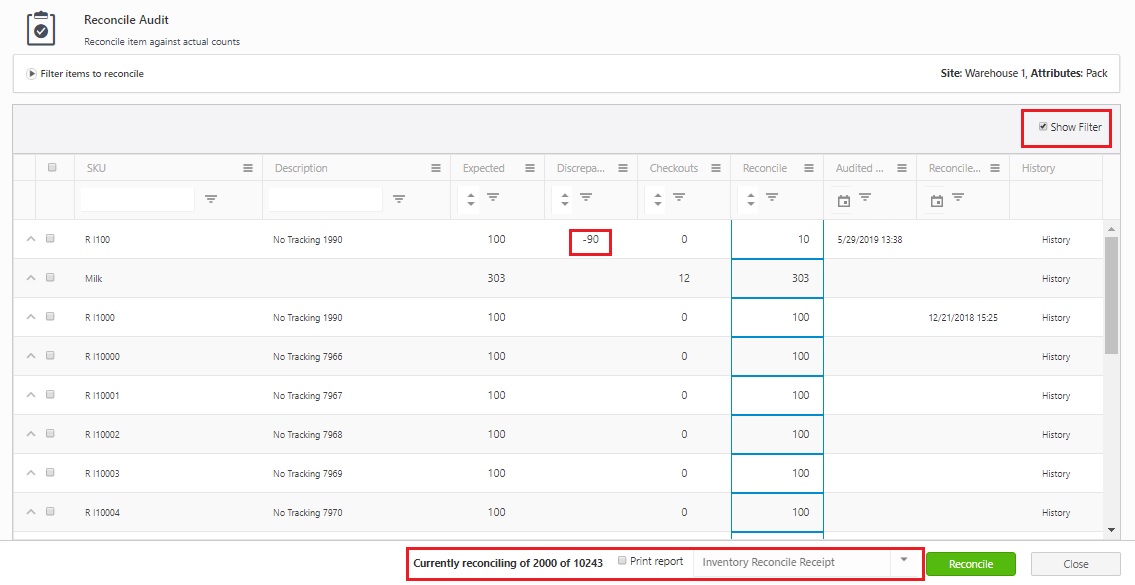Open the Discrepancy column menu icon
This screenshot has height=585, width=1135.
pos(623,168)
